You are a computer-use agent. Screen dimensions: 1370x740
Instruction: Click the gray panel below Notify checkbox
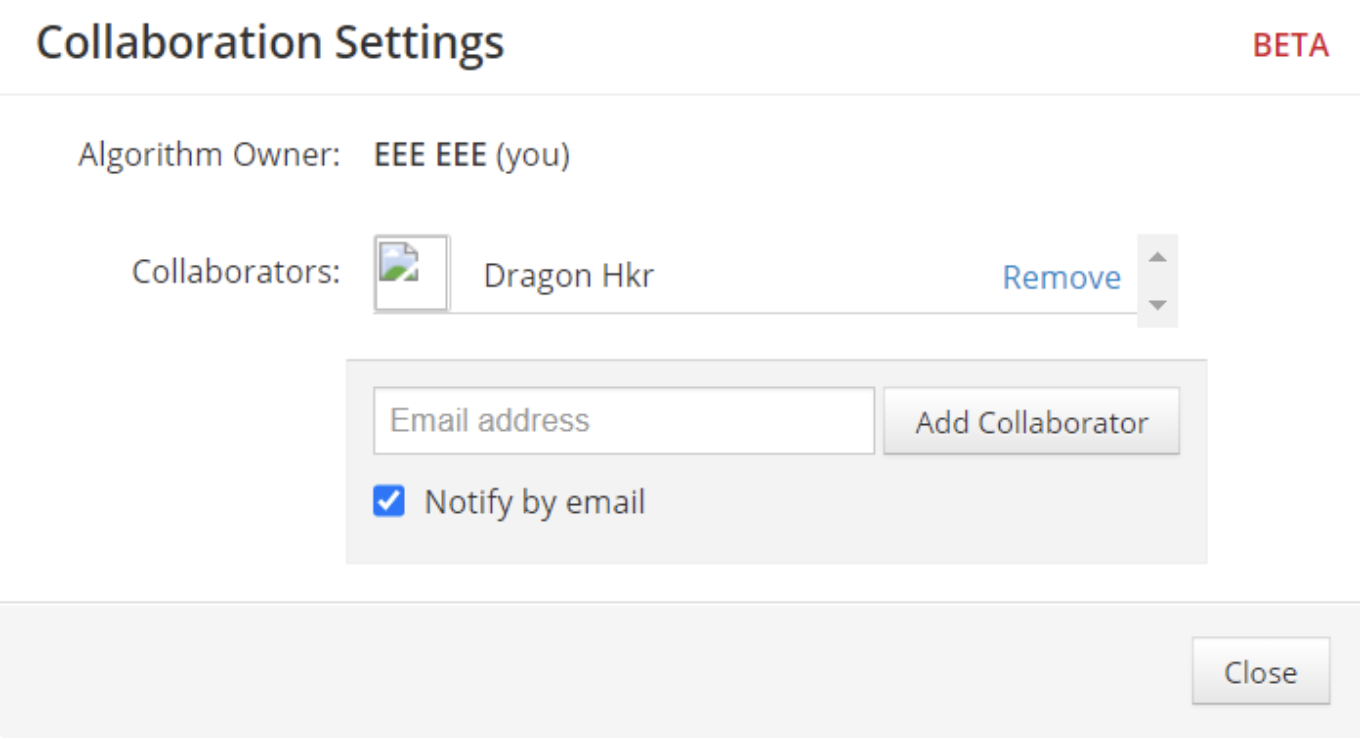tap(776, 543)
